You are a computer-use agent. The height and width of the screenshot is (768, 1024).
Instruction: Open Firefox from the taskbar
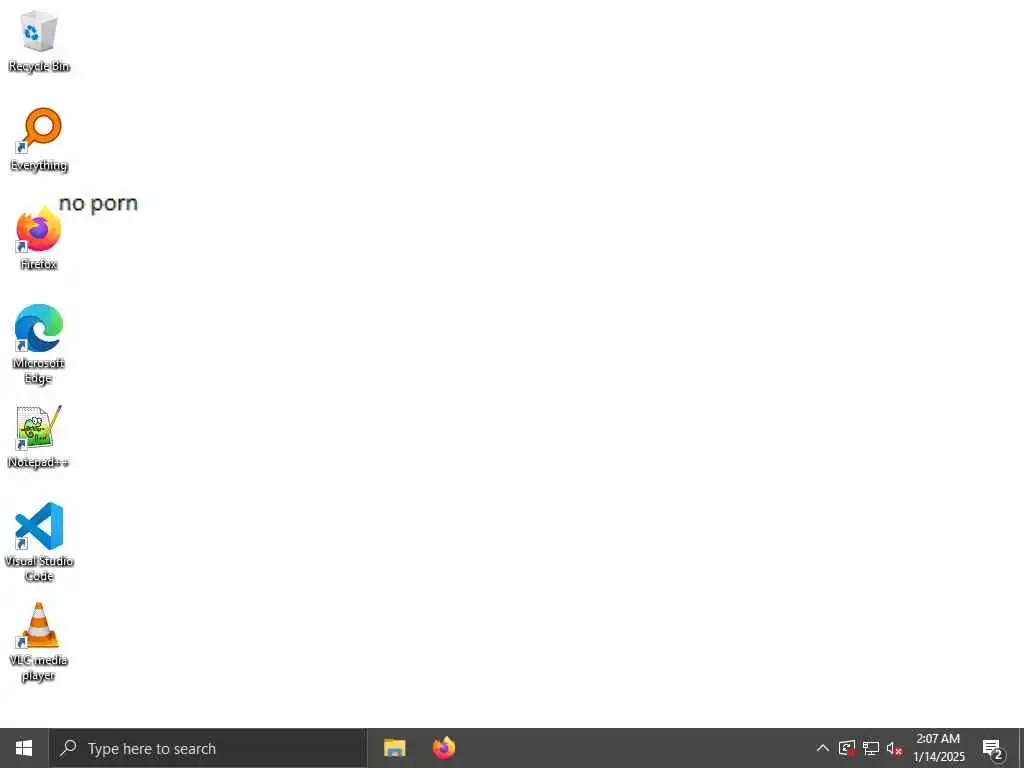[444, 748]
